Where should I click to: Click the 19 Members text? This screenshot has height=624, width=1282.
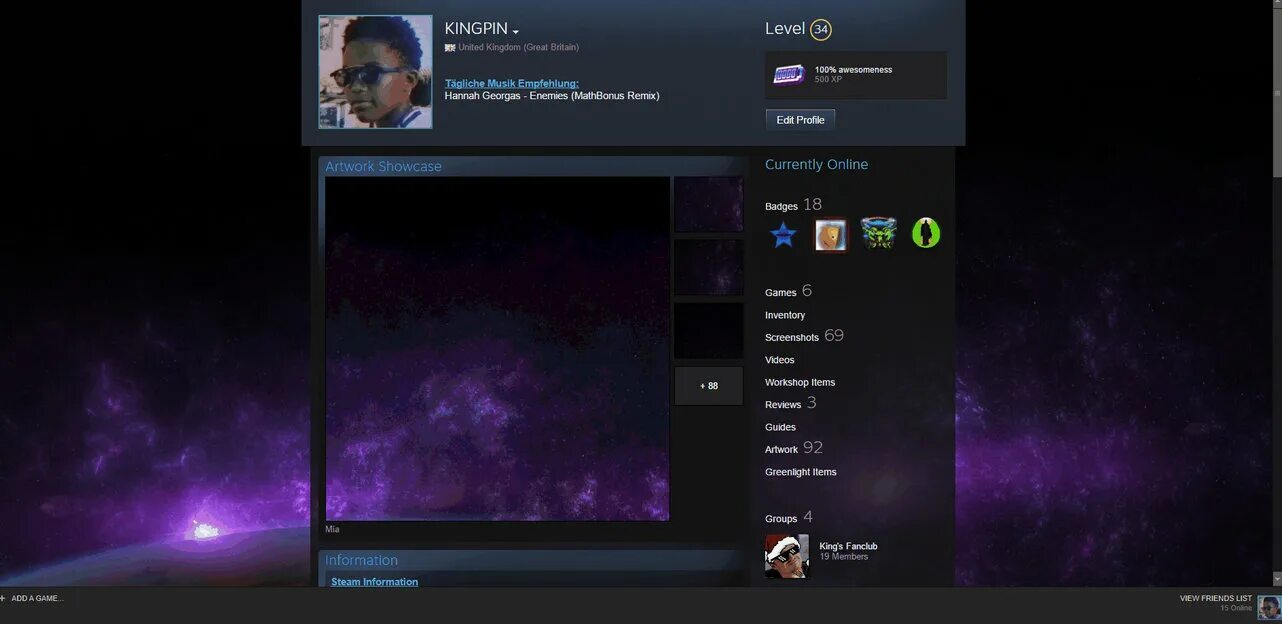844,557
